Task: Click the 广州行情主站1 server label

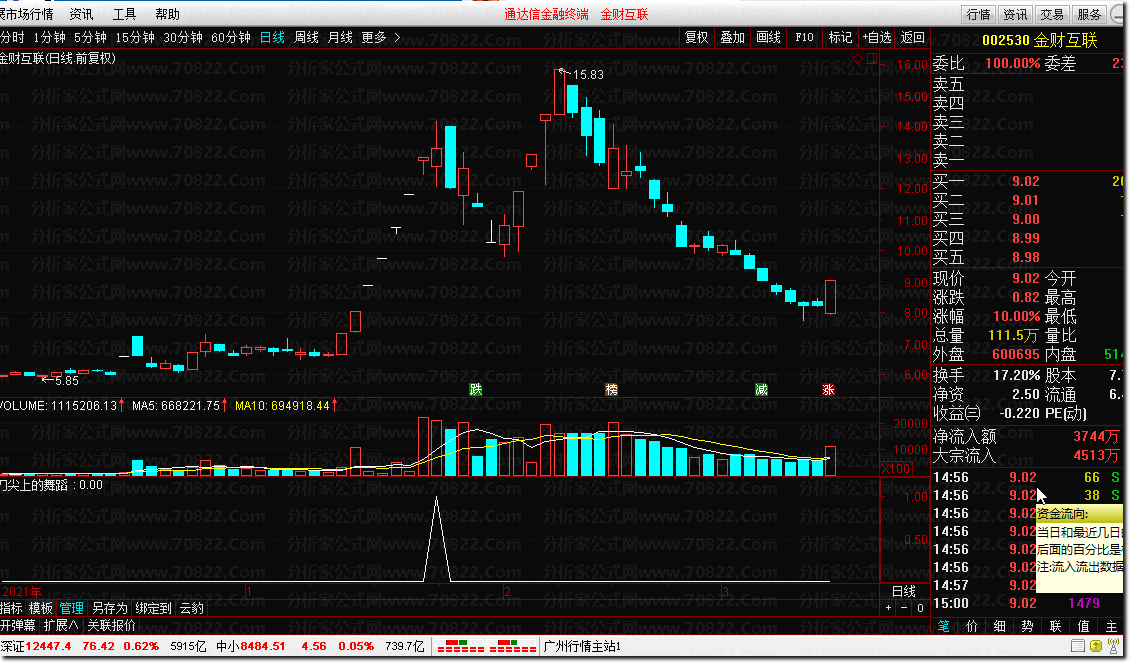Action: 582,646
